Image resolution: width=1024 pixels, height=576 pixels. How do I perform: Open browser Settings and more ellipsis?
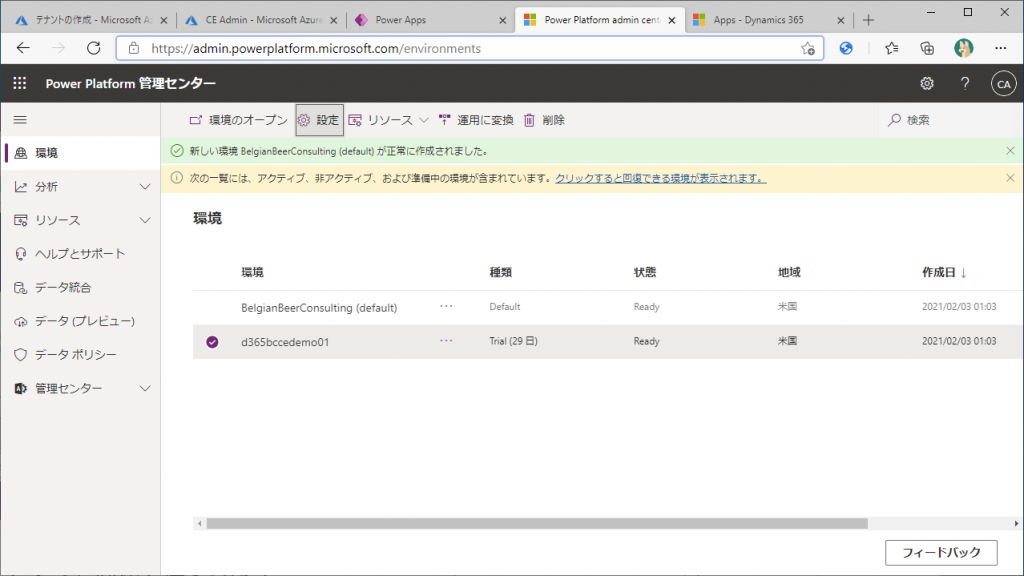click(1000, 48)
